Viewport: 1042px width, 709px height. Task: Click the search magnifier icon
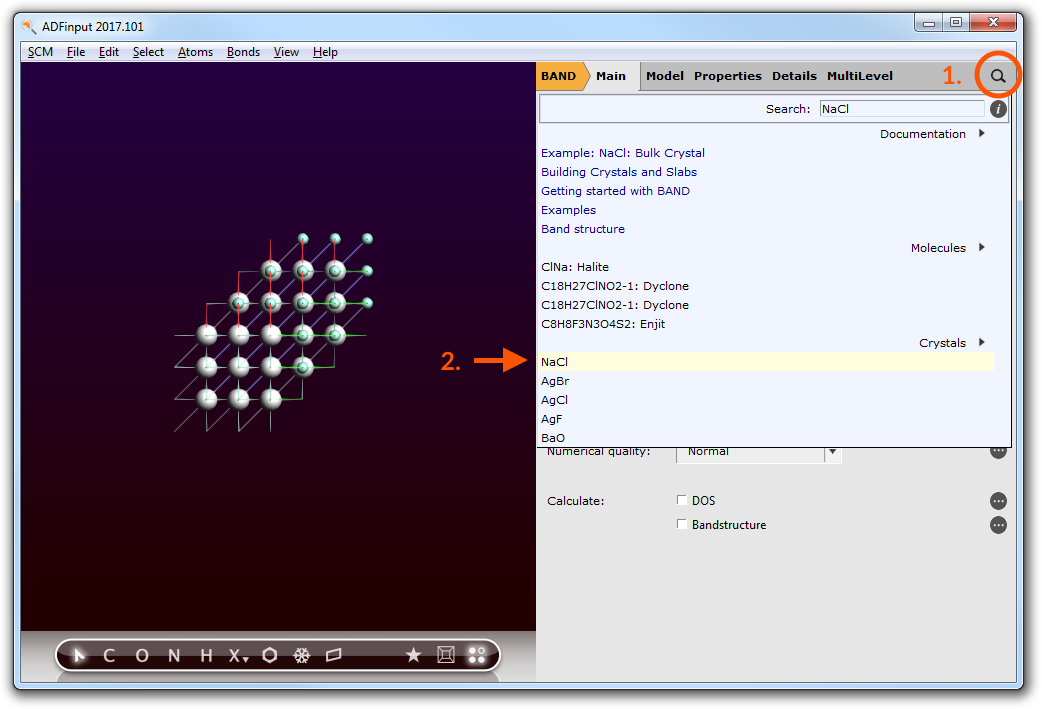coord(997,76)
